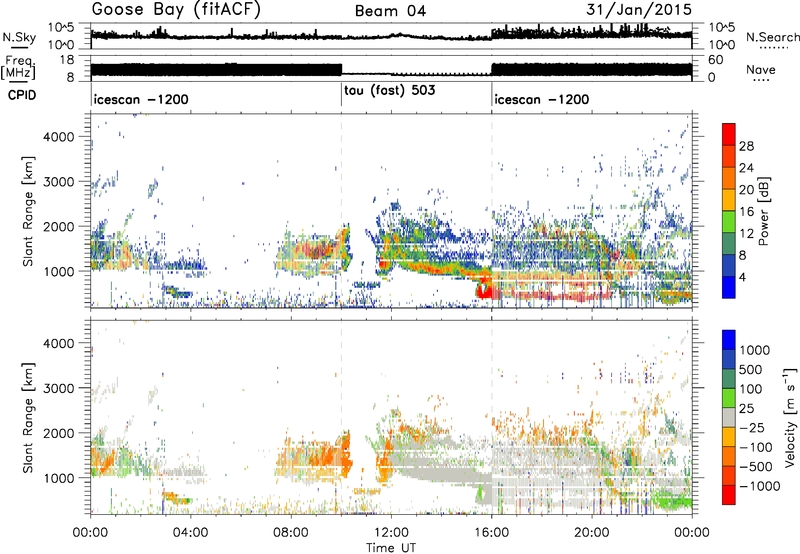Click the 'Velocity [m s-1]' color bar title
Screen dimensions: 800x554
click(x=790, y=417)
